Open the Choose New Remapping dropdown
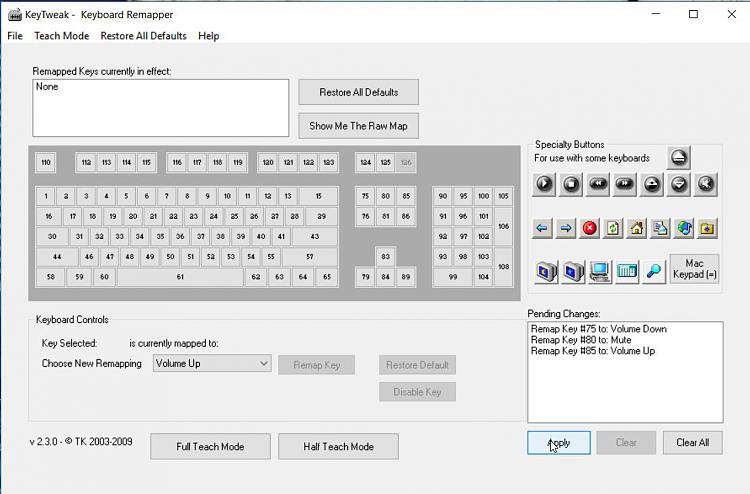750x494 pixels. (212, 363)
